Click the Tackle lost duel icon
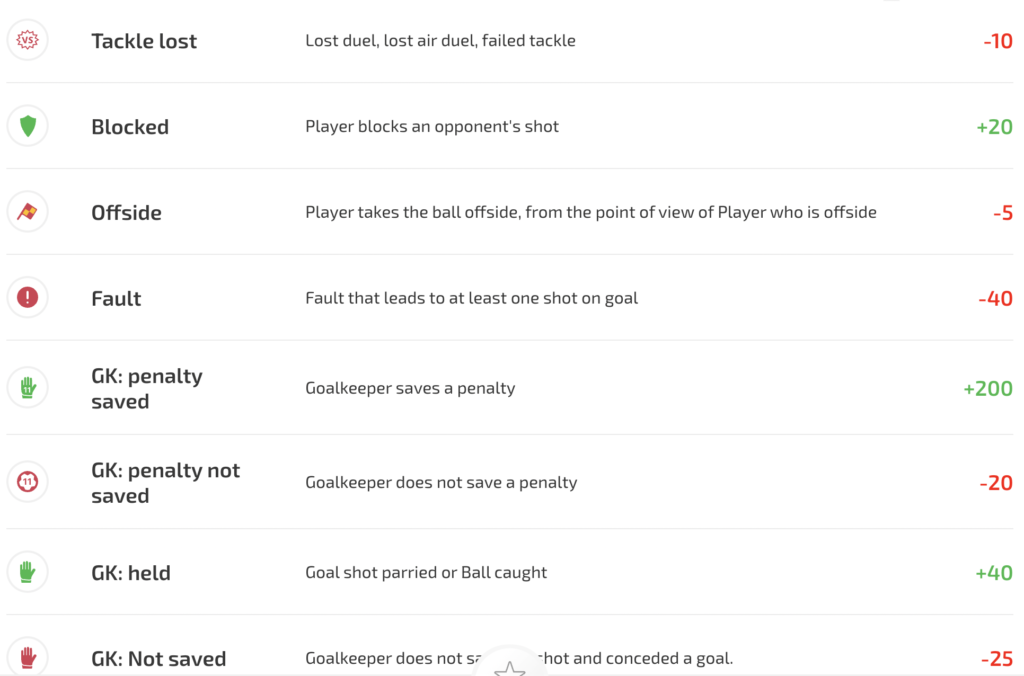 [28, 41]
